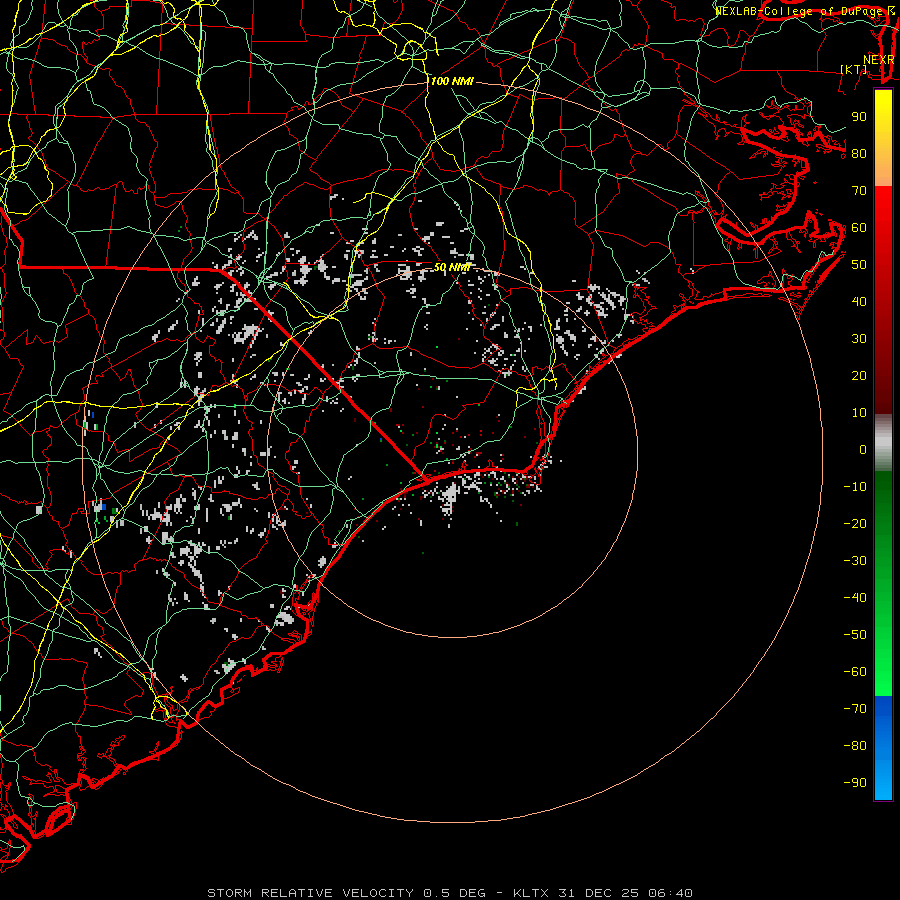Click the -80 value on the velocity scale
The image size is (900, 900).
click(855, 746)
